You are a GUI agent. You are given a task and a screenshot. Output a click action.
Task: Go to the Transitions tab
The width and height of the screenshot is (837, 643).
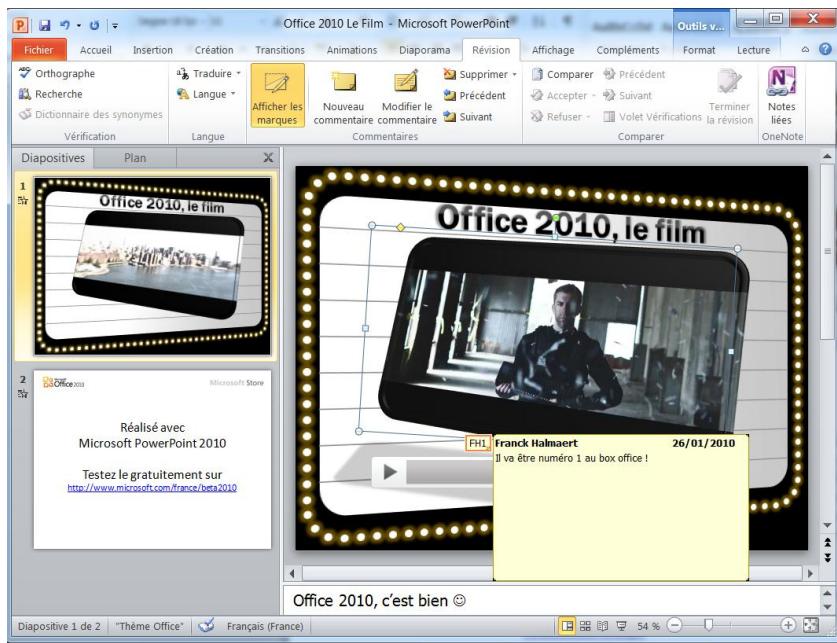tap(280, 50)
